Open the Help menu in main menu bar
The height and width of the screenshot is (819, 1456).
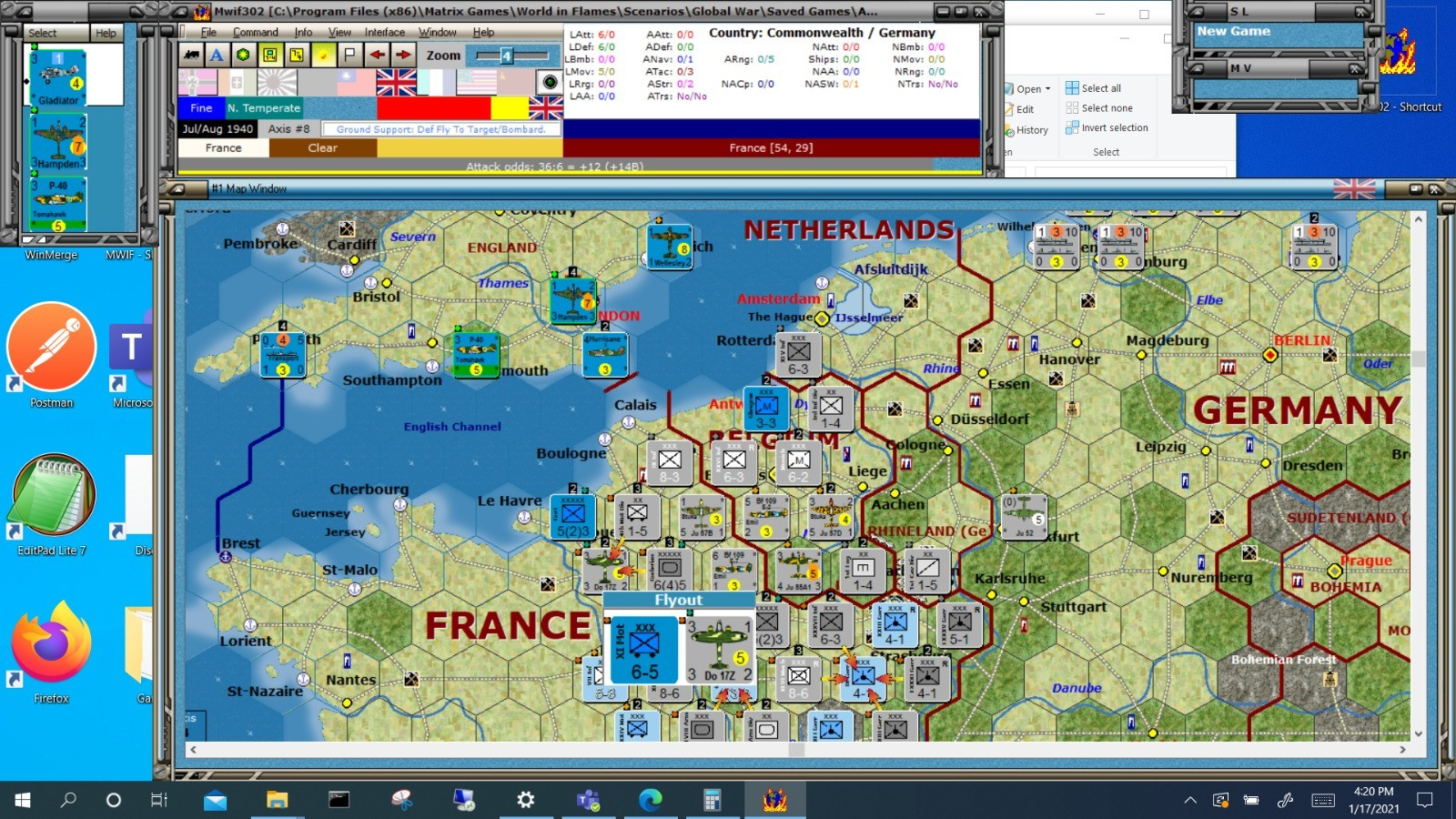click(x=483, y=32)
